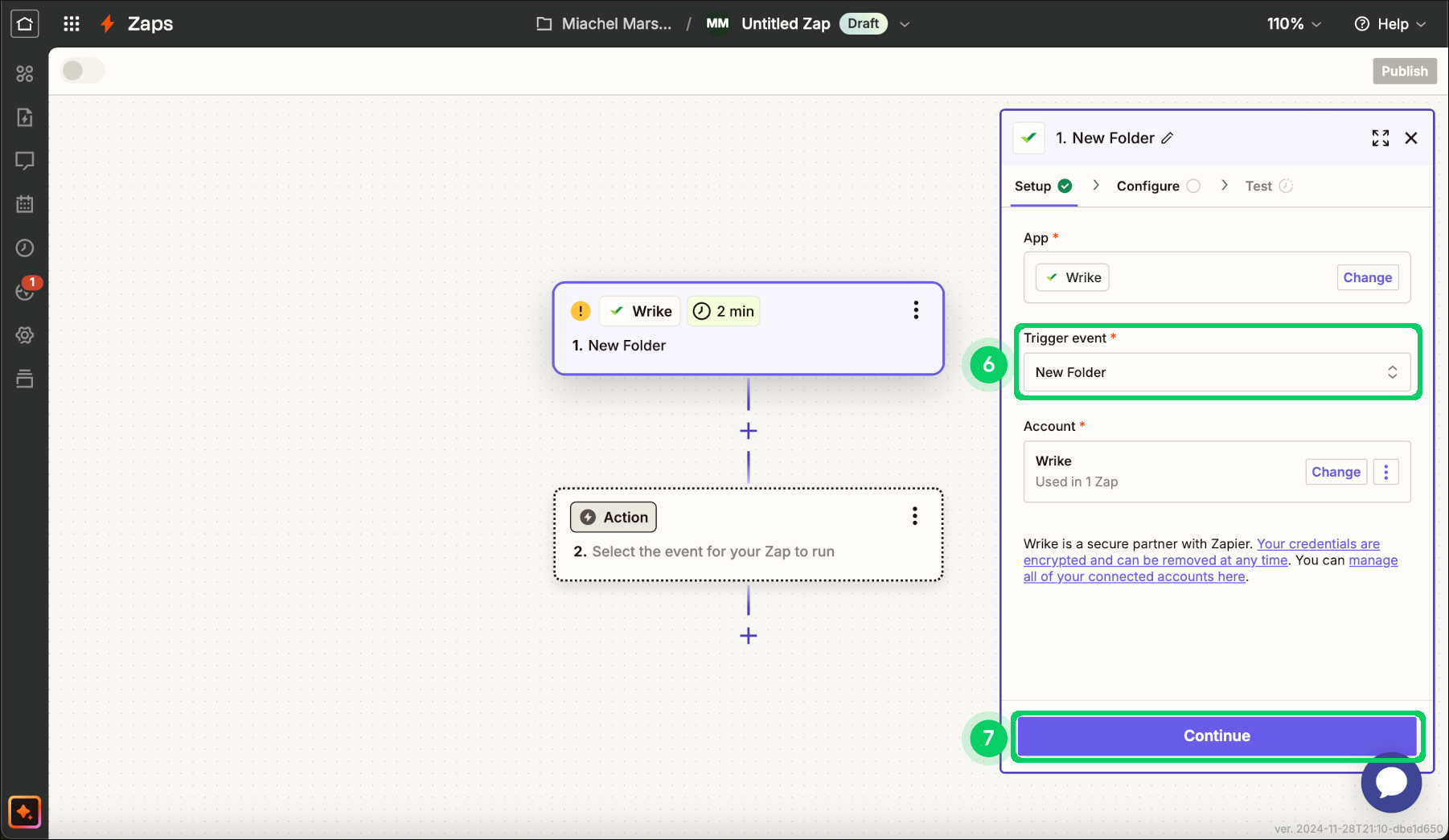Open the Help dropdown menu
The image size is (1449, 840).
pyautogui.click(x=1390, y=24)
